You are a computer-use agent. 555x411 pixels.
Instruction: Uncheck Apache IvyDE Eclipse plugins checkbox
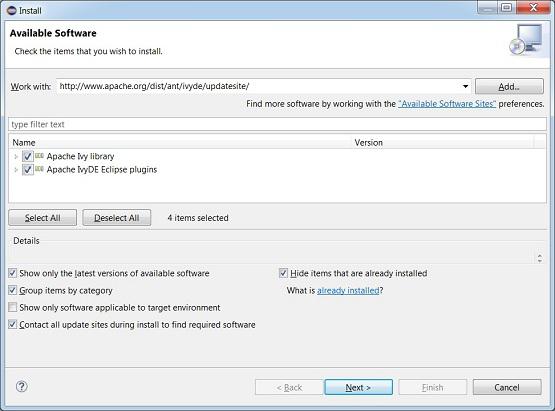(x=28, y=170)
